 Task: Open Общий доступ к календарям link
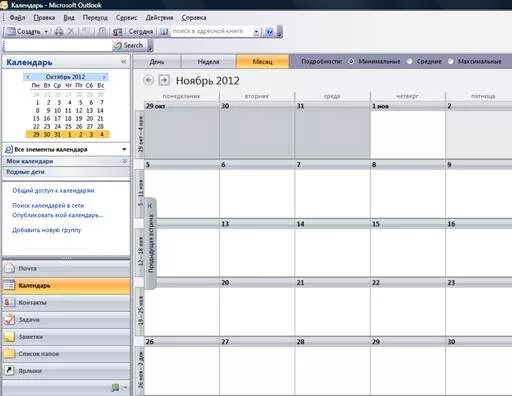pos(53,191)
